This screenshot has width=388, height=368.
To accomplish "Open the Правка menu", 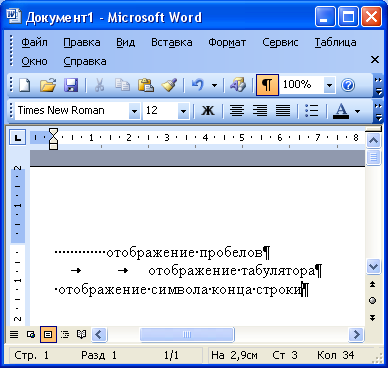I will point(82,42).
